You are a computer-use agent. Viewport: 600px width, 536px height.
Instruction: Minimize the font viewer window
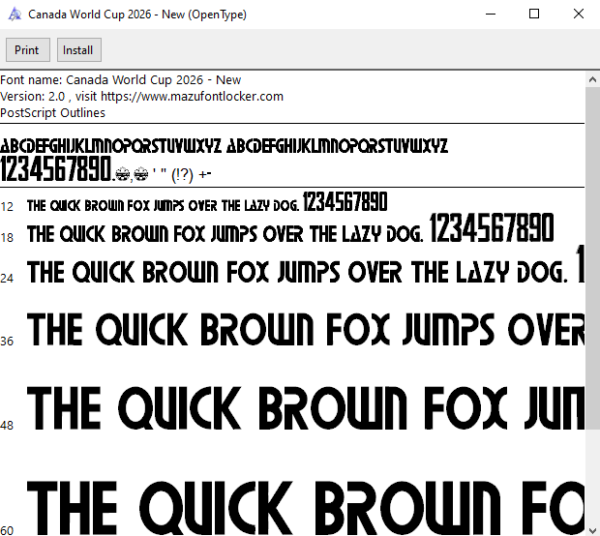click(x=491, y=14)
